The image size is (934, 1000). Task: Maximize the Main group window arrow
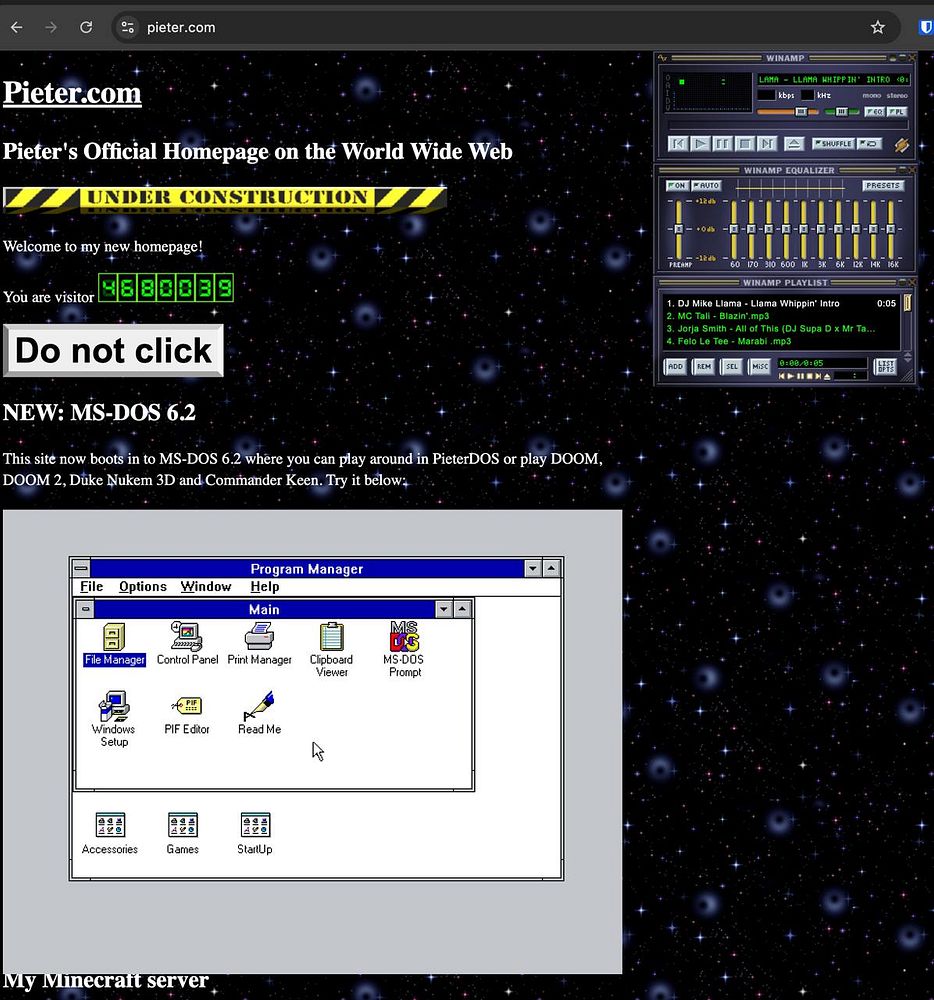463,609
